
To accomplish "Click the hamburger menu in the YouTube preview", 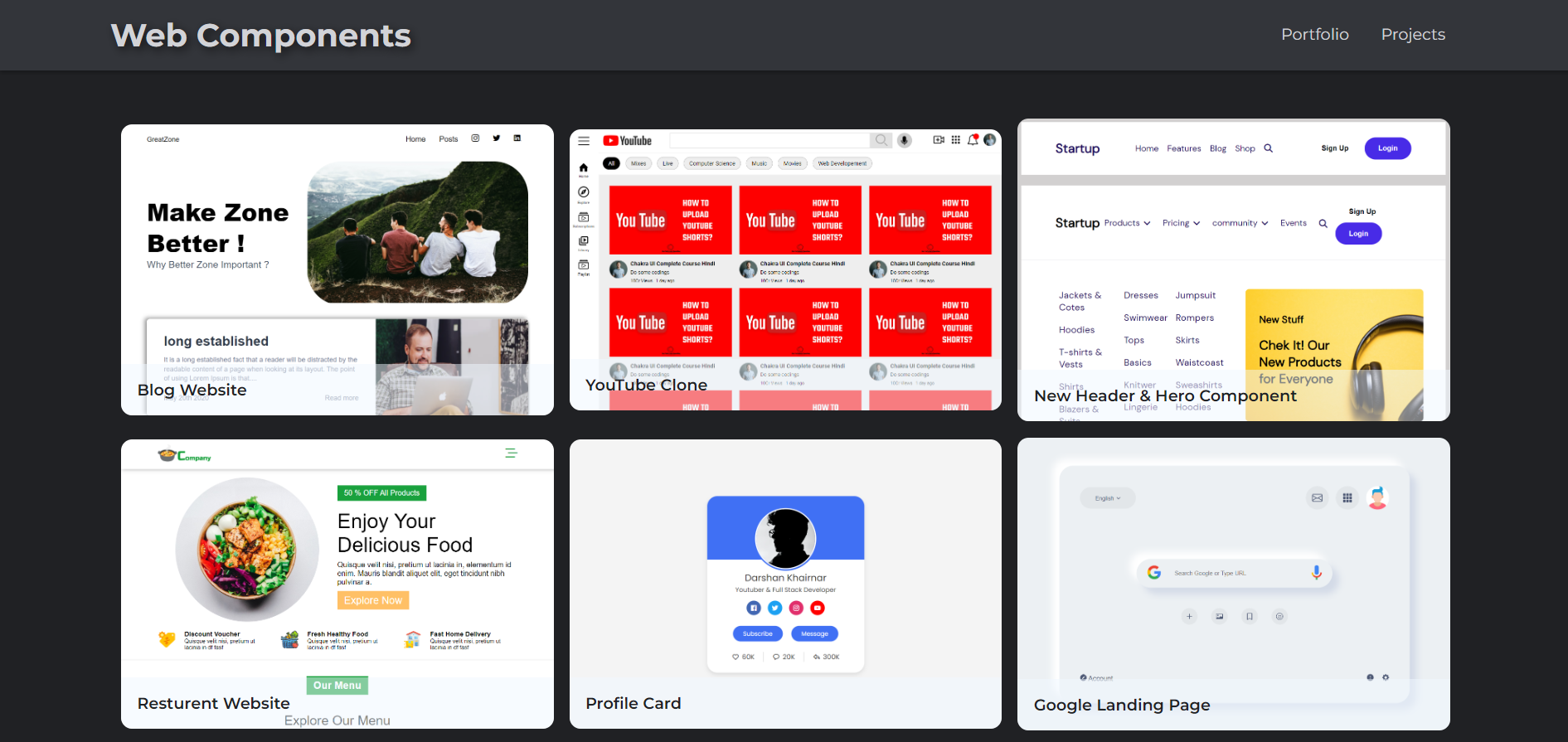I will (584, 141).
